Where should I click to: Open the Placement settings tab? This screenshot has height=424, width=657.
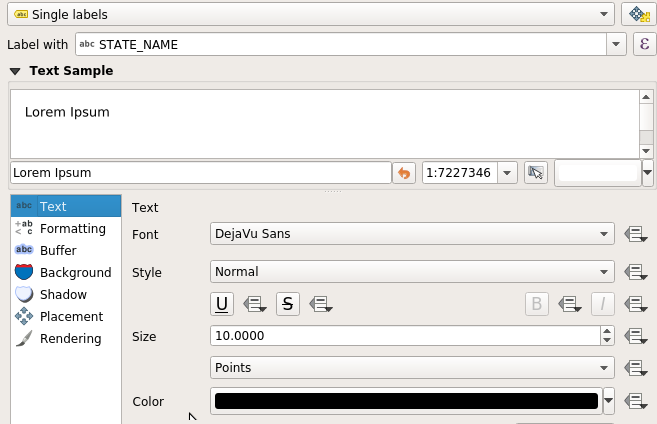71,316
